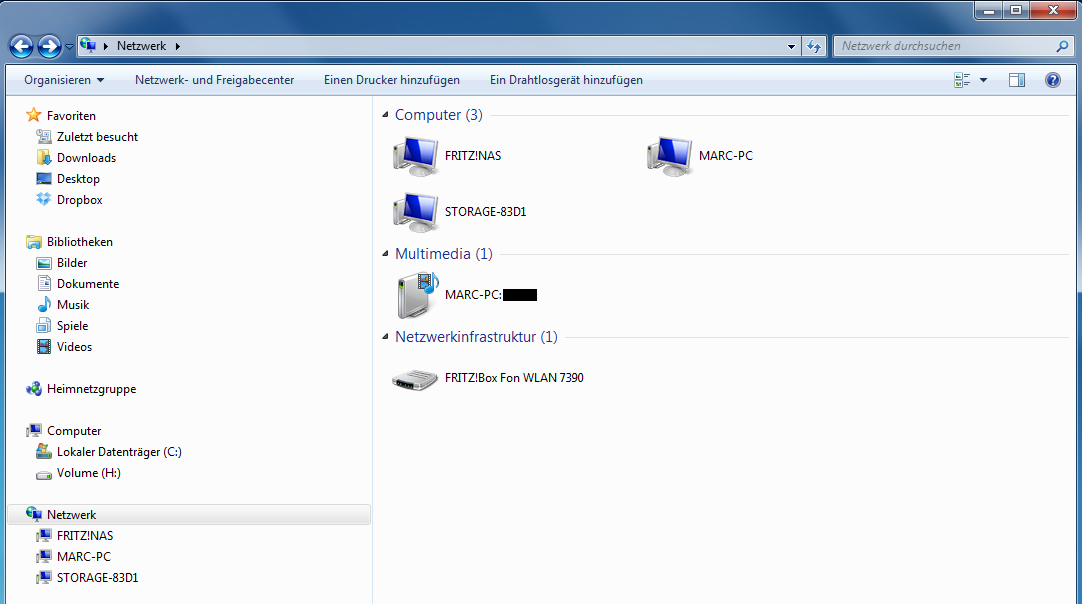Open the FRITZ!NAS computer icon

pyautogui.click(x=415, y=156)
